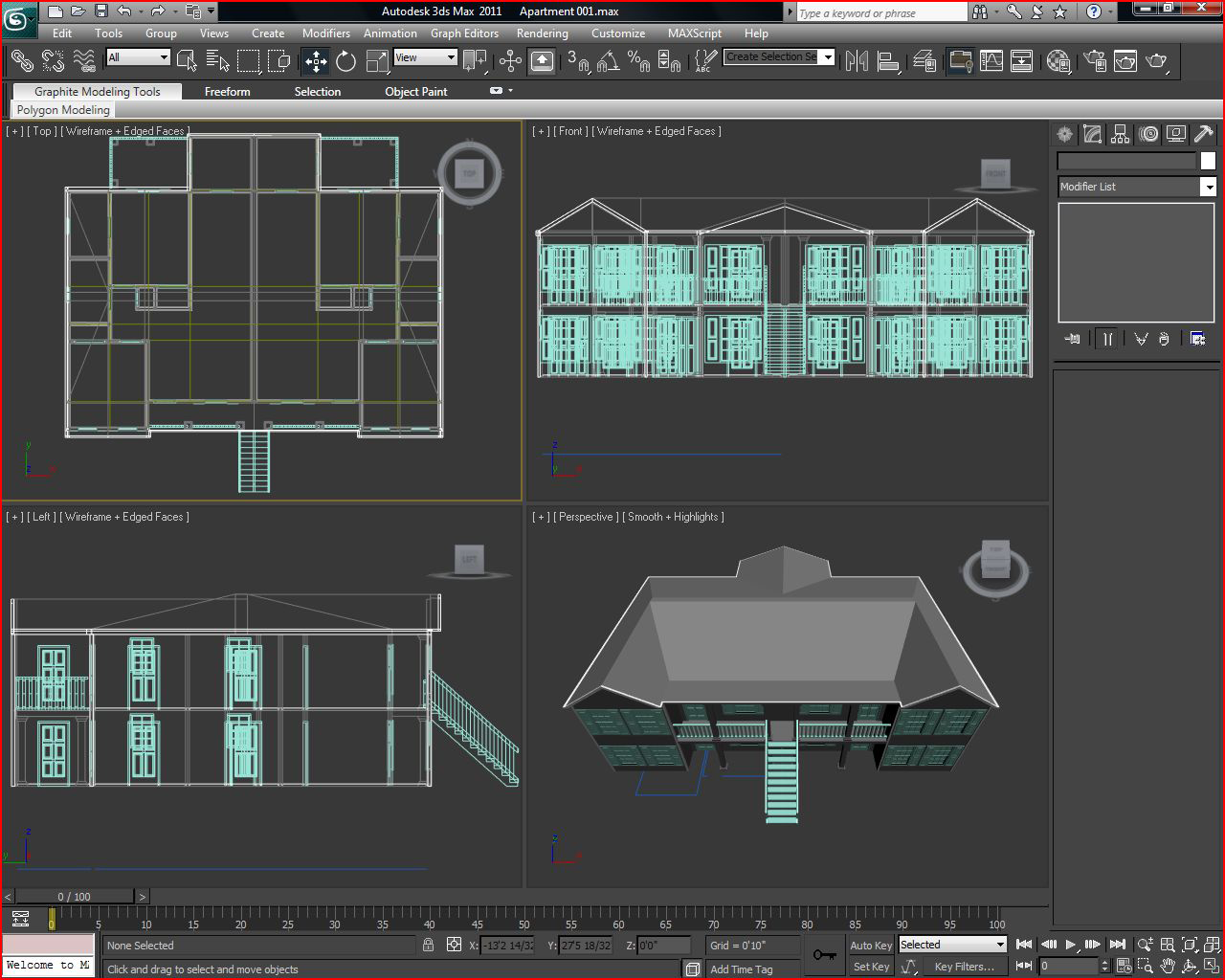Screen dimensions: 1225x980
Task: Enable the Auto Key animation toggle
Action: pos(869,945)
